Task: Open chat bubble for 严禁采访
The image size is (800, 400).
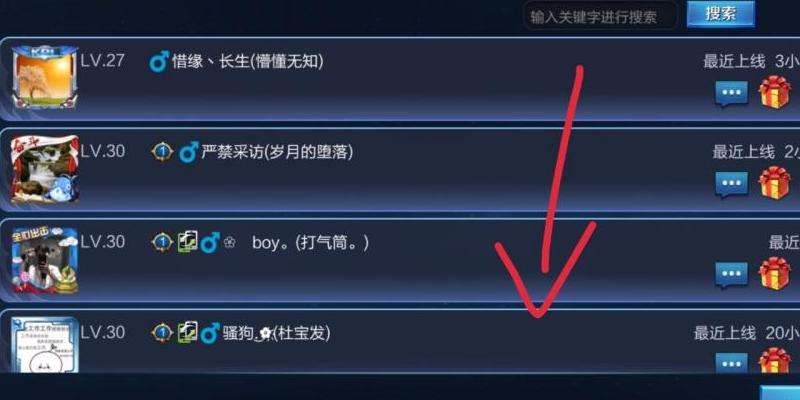Action: (732, 185)
